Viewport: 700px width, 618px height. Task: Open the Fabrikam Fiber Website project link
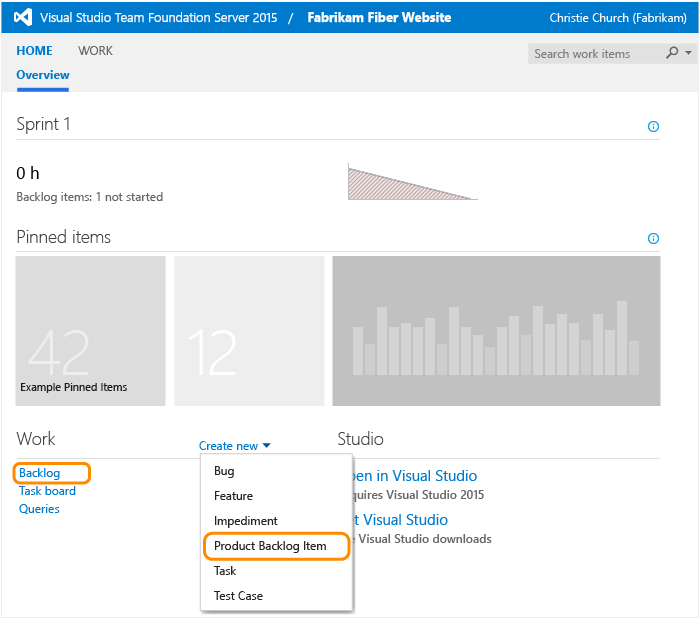pos(379,17)
